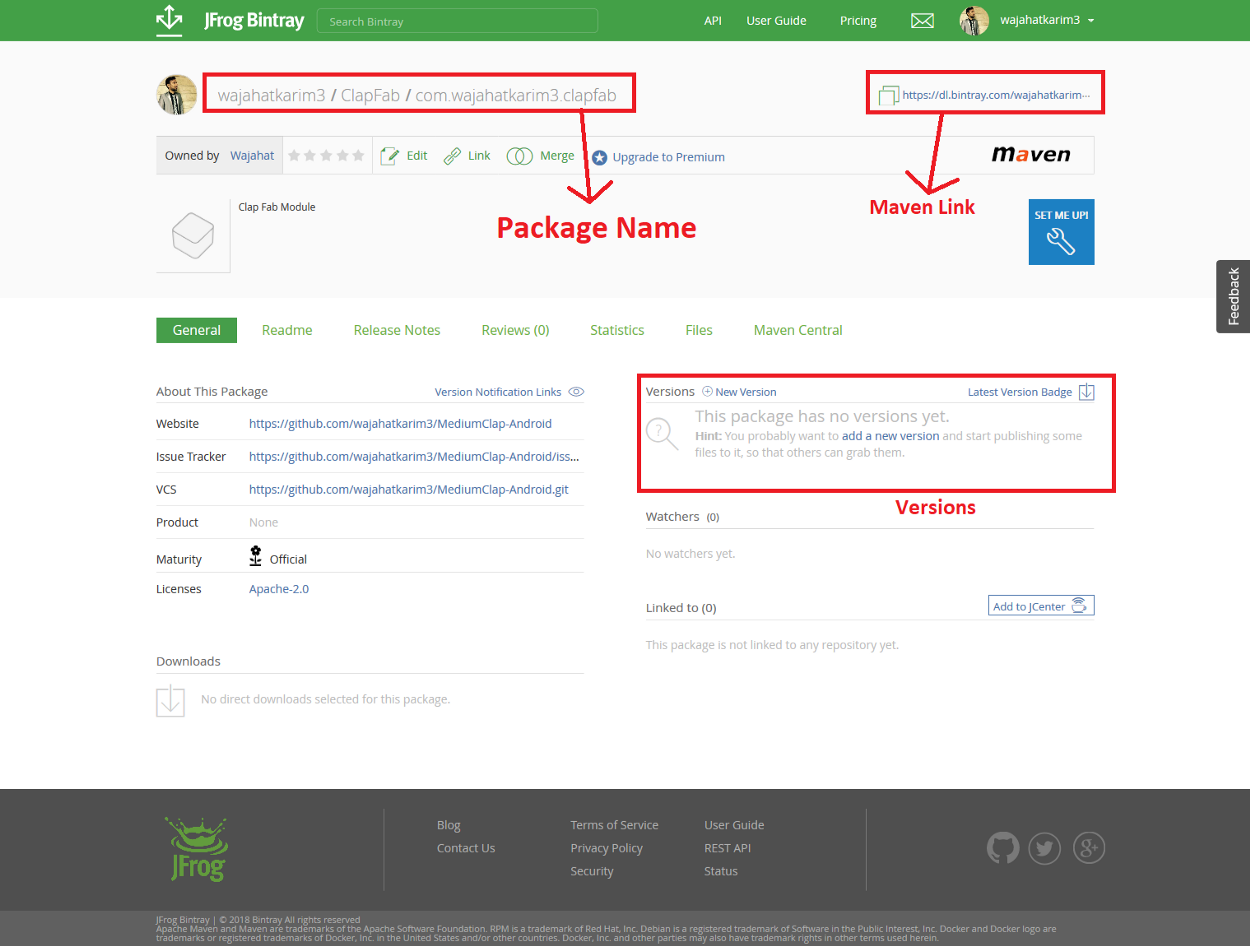Open the wajahatkarim3 breadcrumb link
Screen dimensions: 1250x946
coord(272,97)
